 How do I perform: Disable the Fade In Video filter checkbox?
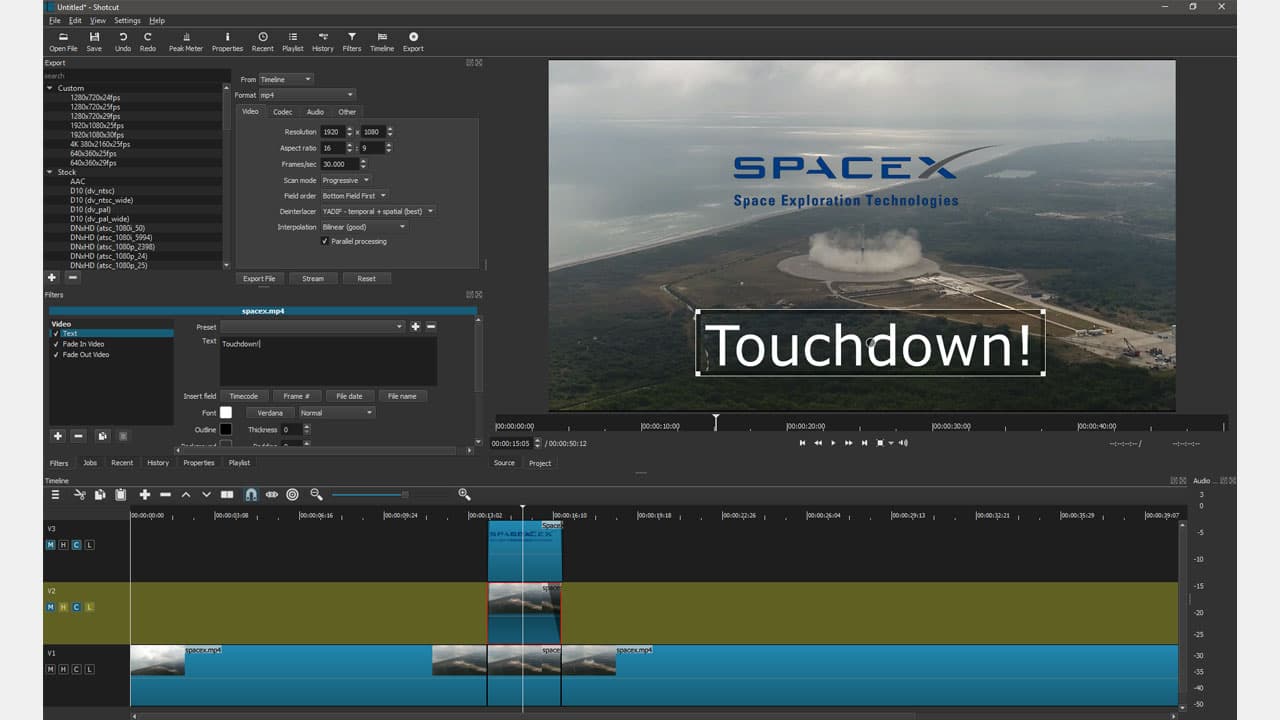pos(56,344)
